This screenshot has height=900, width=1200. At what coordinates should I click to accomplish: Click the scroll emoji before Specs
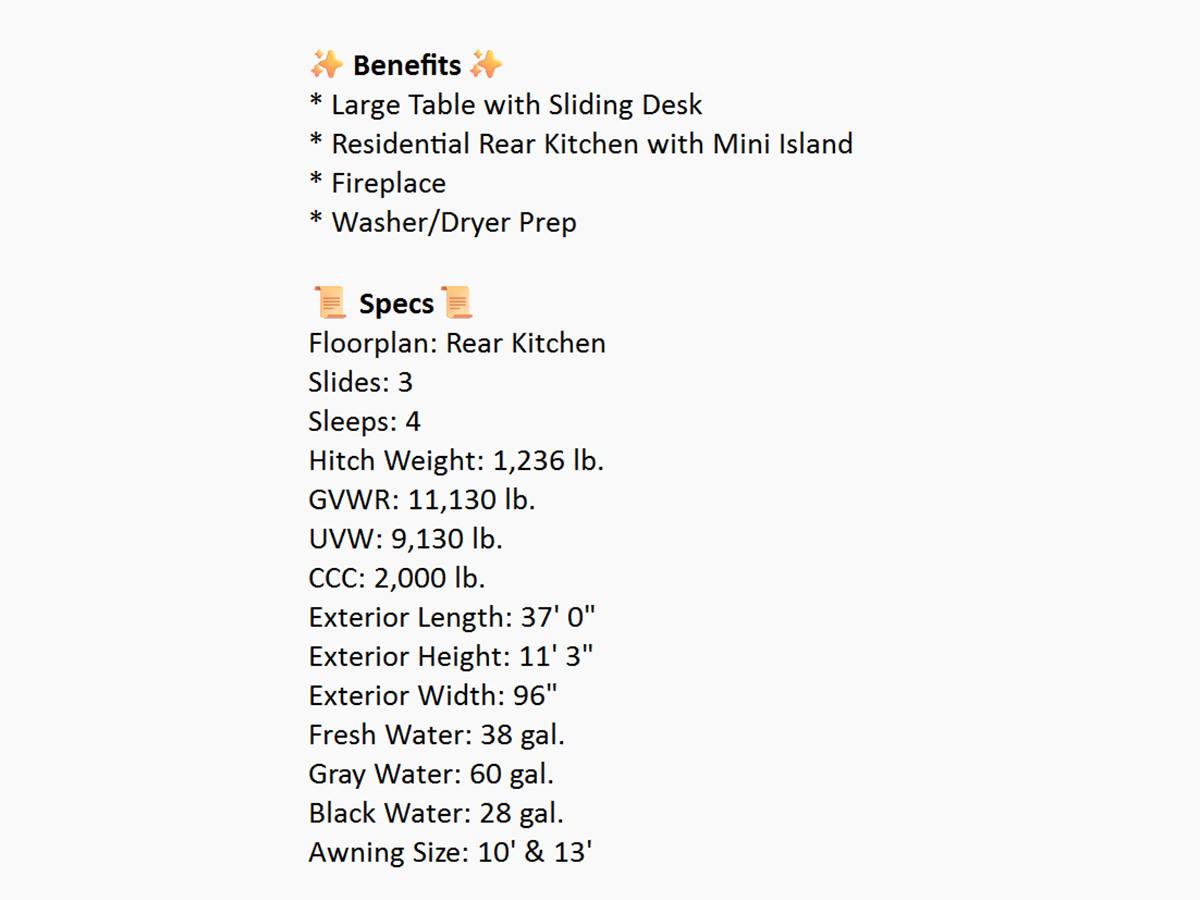(x=329, y=302)
